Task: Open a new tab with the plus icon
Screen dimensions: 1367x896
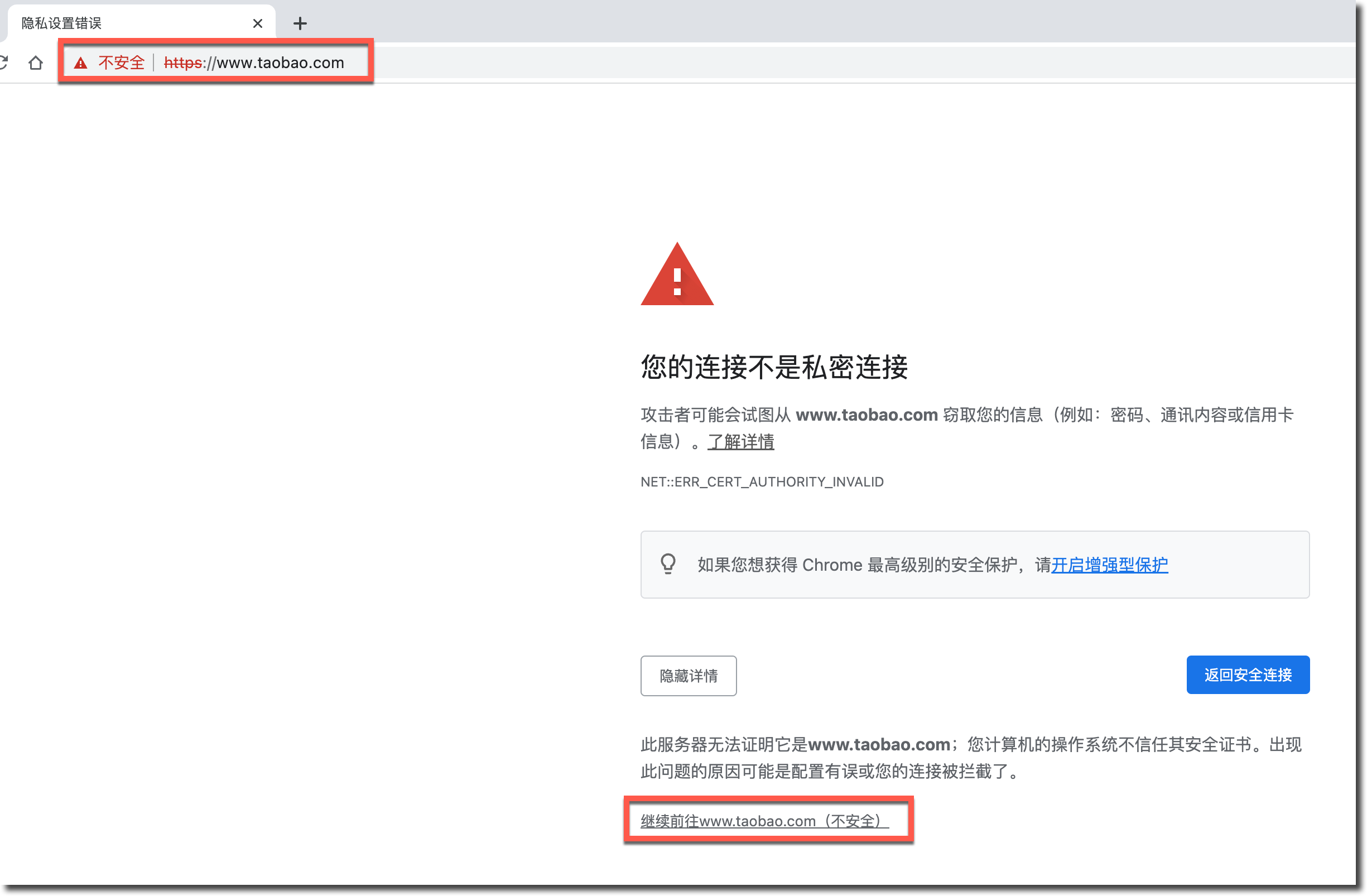Action: pos(300,23)
